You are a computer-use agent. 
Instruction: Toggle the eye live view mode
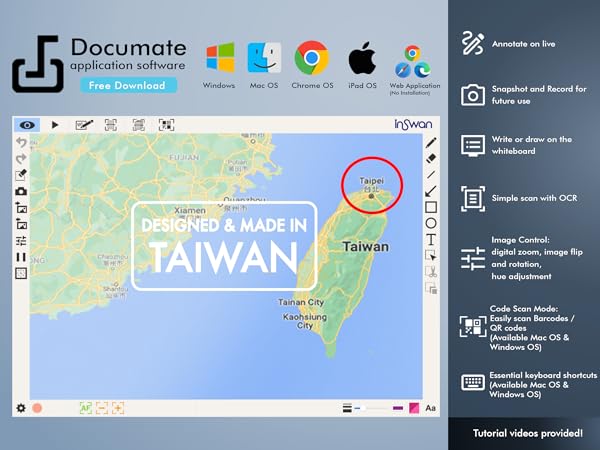(27, 125)
